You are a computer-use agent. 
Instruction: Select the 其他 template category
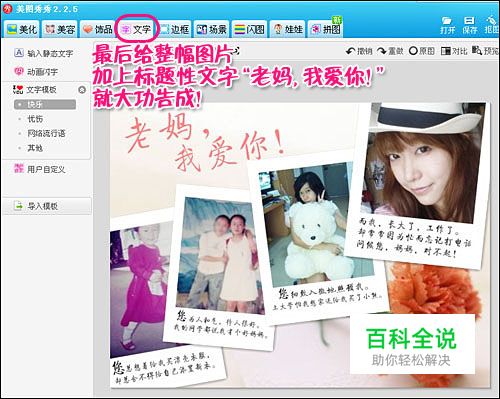click(35, 148)
